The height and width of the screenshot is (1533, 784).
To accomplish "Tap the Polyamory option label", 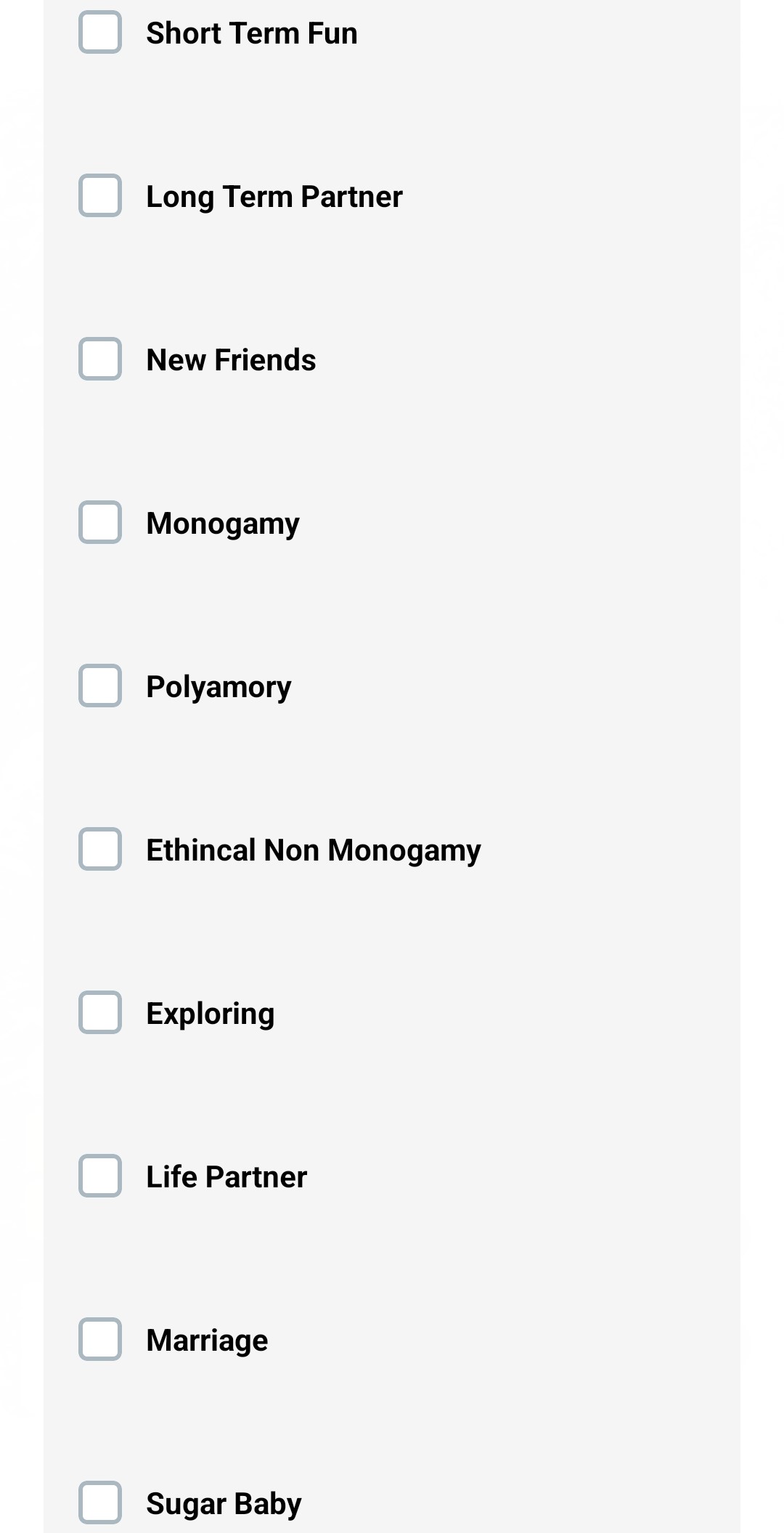I will pos(219,687).
